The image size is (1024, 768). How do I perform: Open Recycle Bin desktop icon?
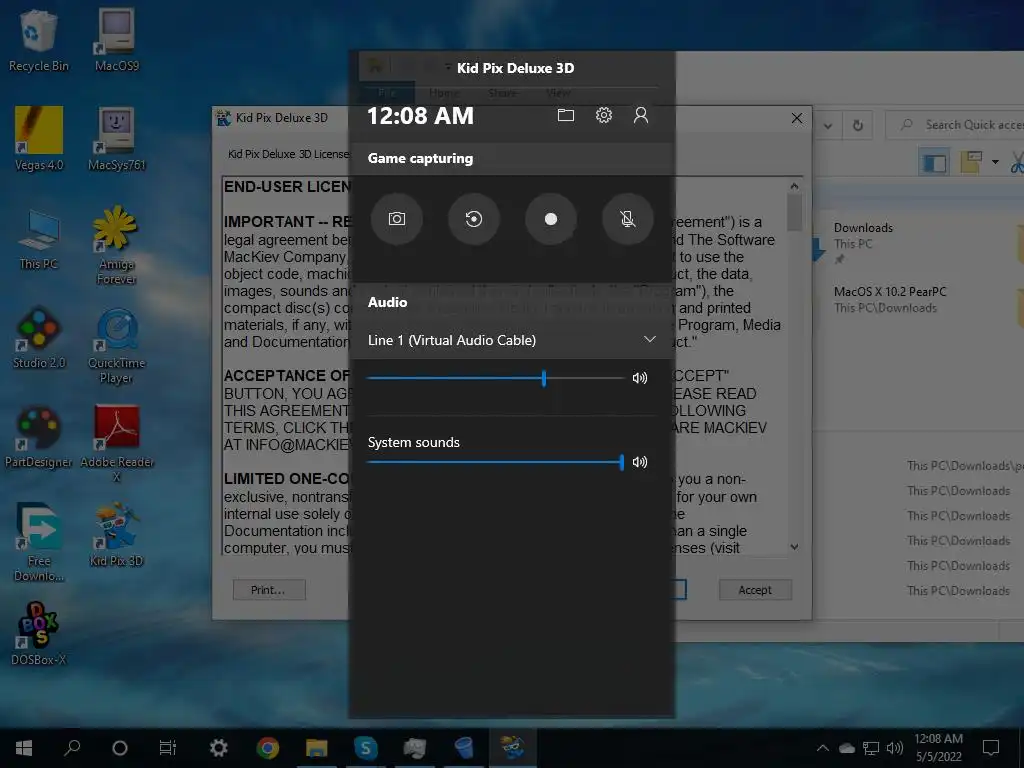pos(39,40)
